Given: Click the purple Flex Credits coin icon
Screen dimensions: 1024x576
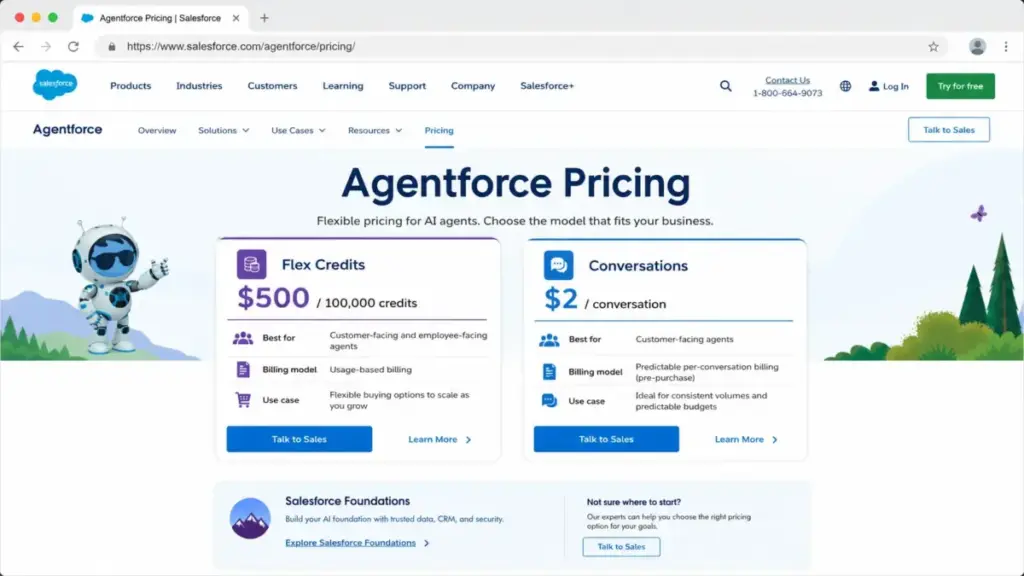Looking at the screenshot, I should click(x=251, y=264).
